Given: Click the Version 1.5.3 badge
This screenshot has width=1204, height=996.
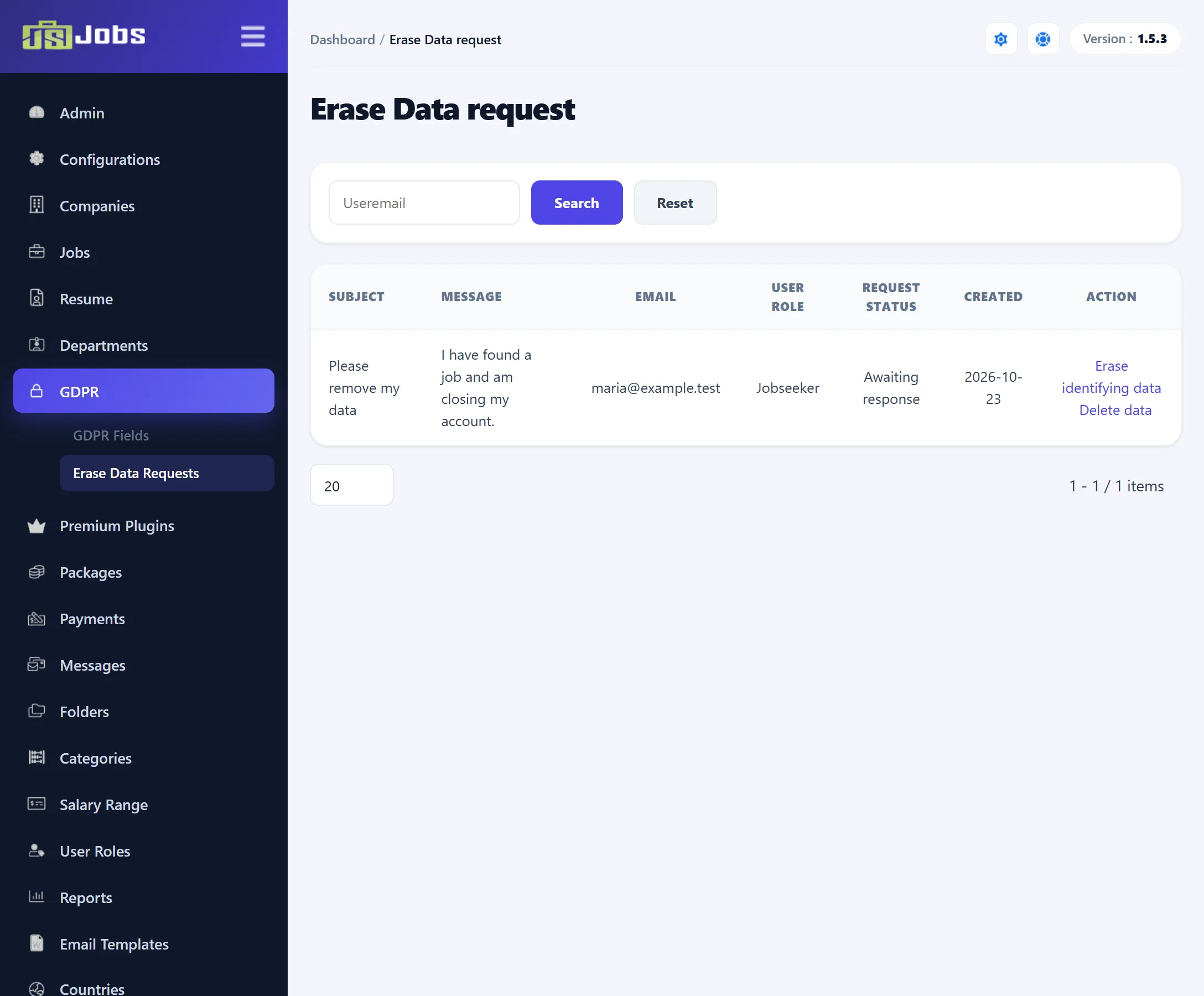Looking at the screenshot, I should 1124,39.
